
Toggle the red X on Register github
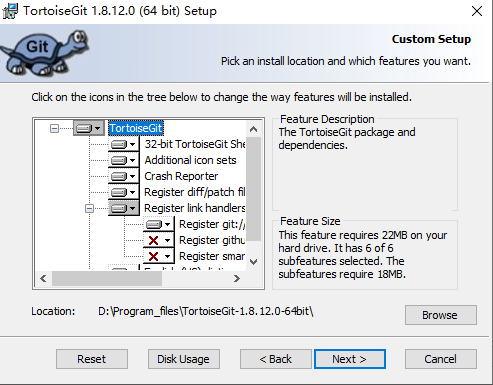coord(158,240)
